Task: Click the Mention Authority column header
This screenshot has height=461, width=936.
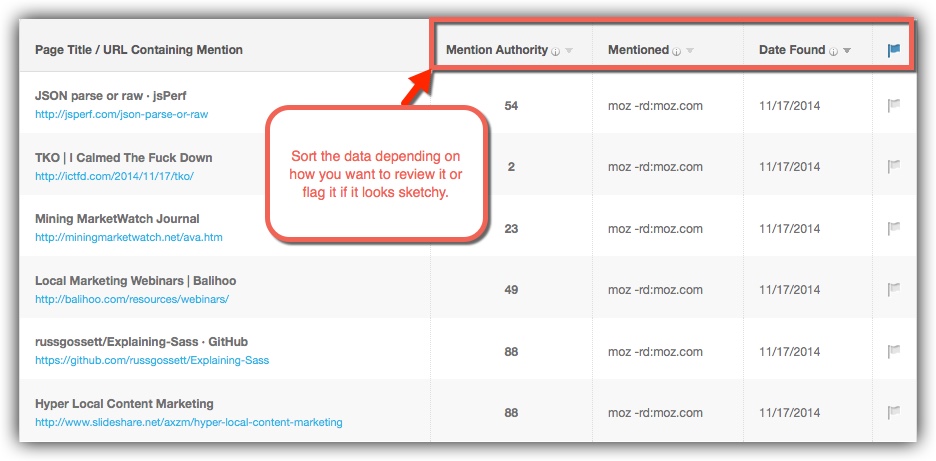Action: [x=497, y=50]
